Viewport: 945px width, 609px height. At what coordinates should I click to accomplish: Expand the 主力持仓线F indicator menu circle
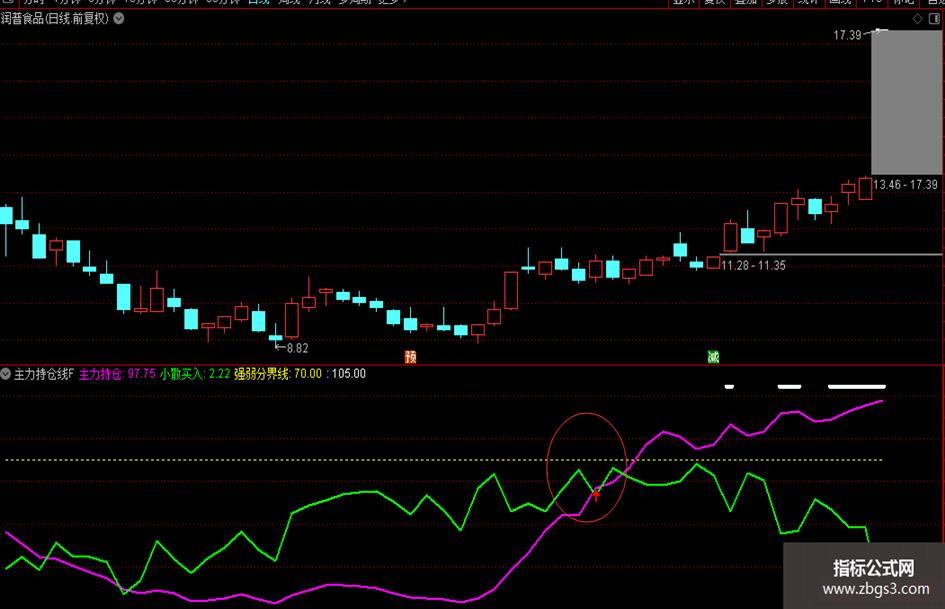pyautogui.click(x=5, y=374)
